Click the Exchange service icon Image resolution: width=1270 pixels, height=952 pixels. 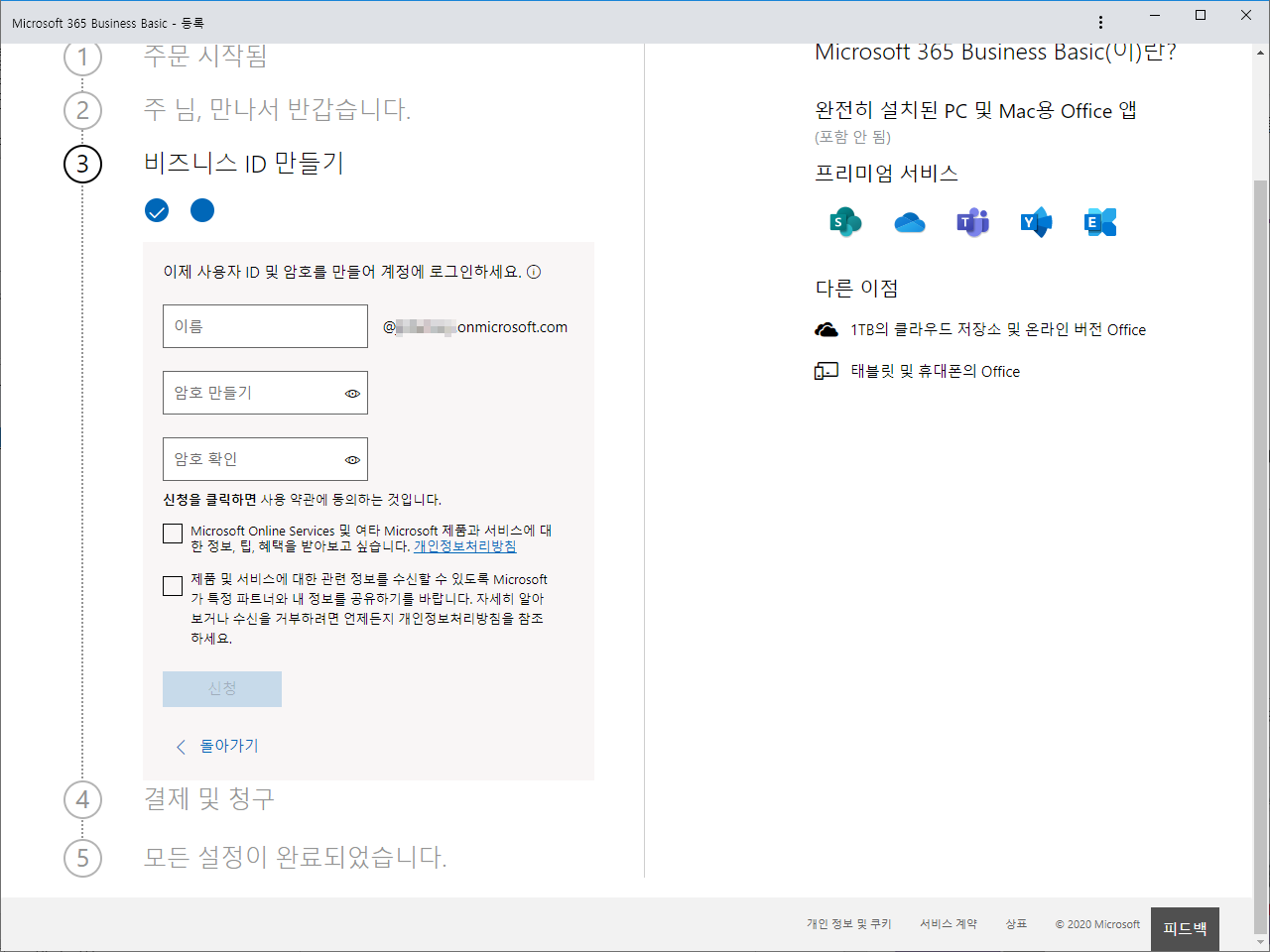point(1100,222)
